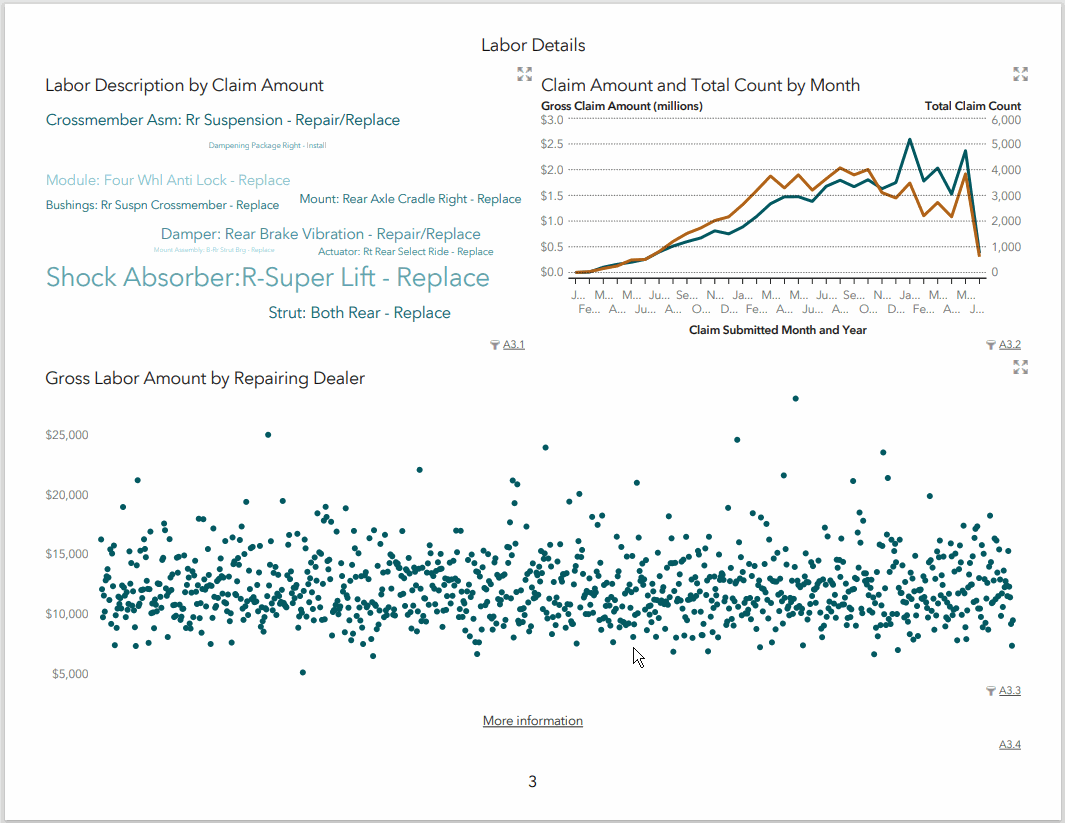
Task: Click the filter icon beside A3.1
Action: tap(494, 345)
